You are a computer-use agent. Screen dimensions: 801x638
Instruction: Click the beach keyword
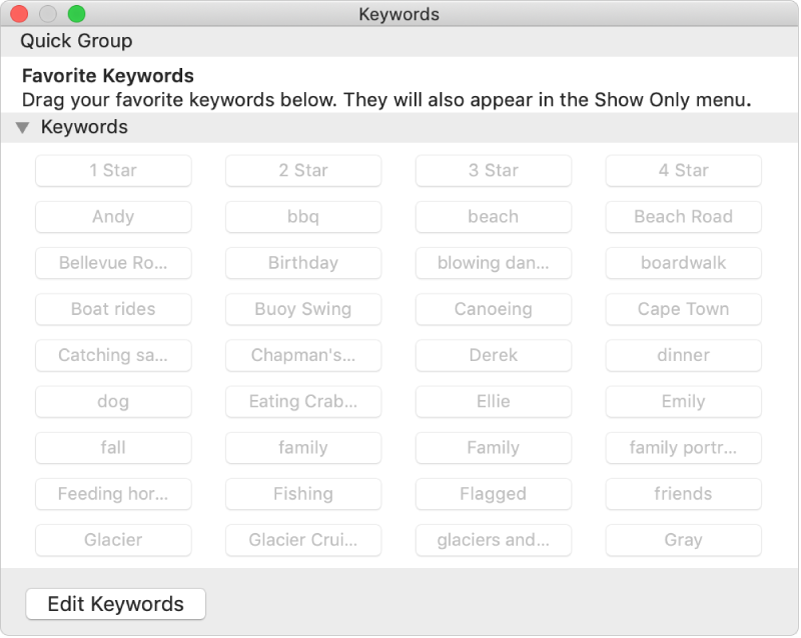[x=493, y=216]
